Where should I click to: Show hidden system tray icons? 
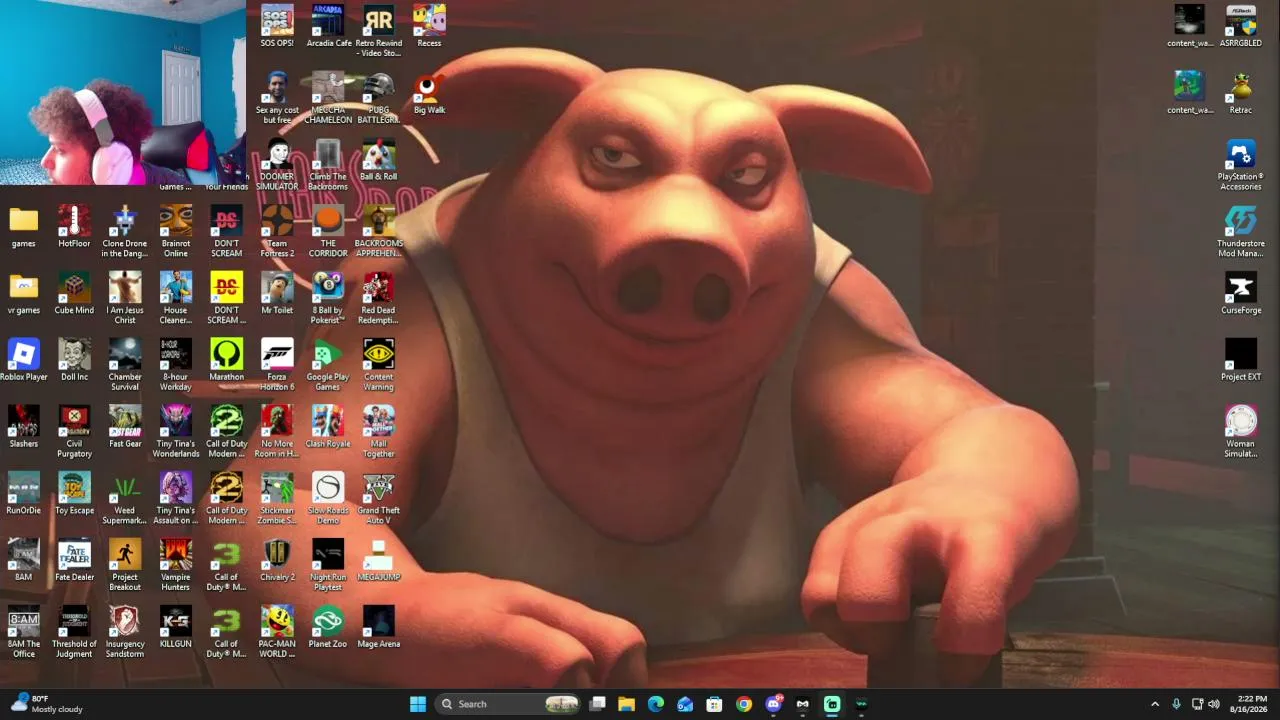1155,704
